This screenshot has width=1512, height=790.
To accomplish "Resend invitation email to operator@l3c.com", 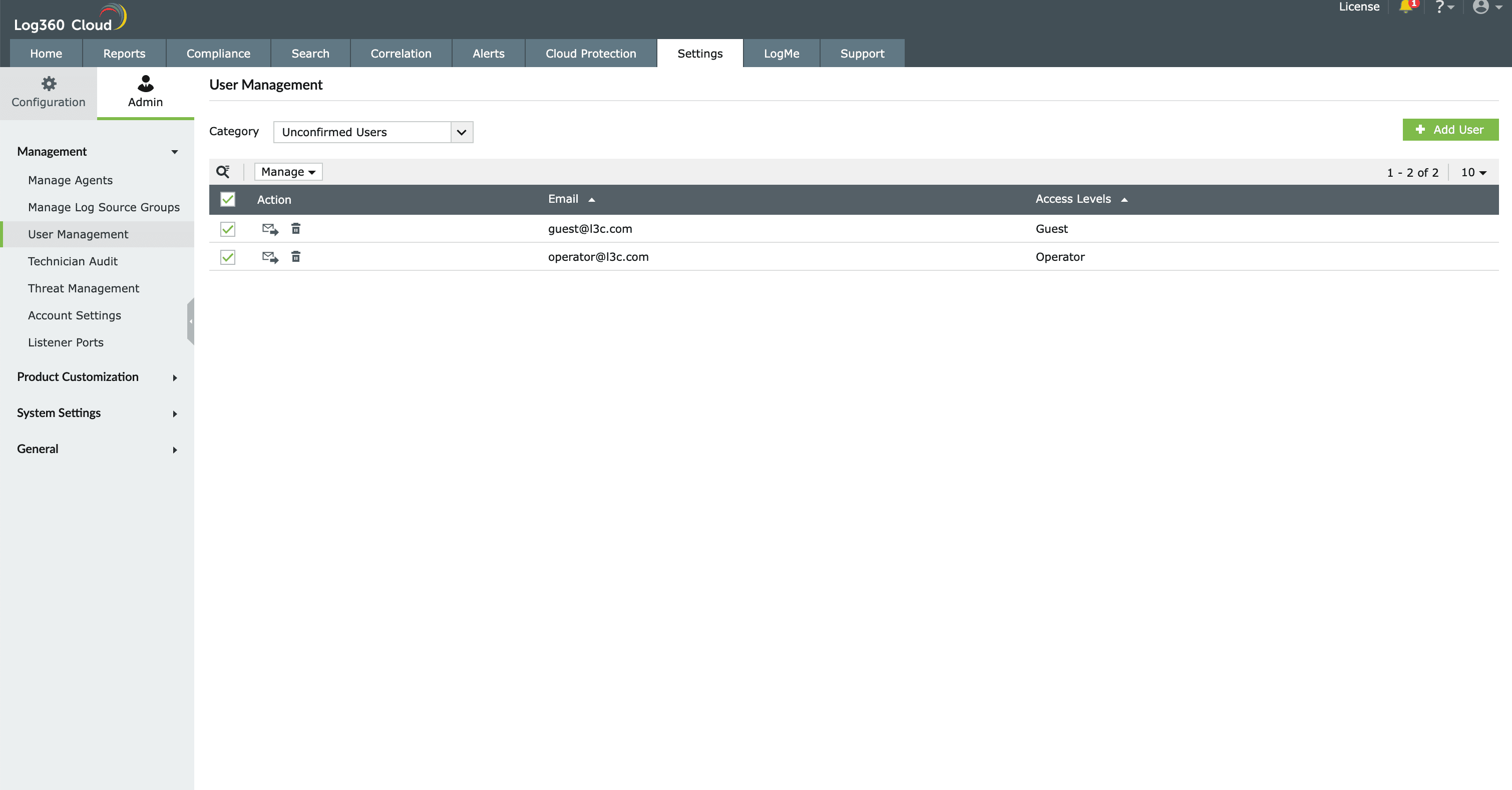I will [270, 257].
